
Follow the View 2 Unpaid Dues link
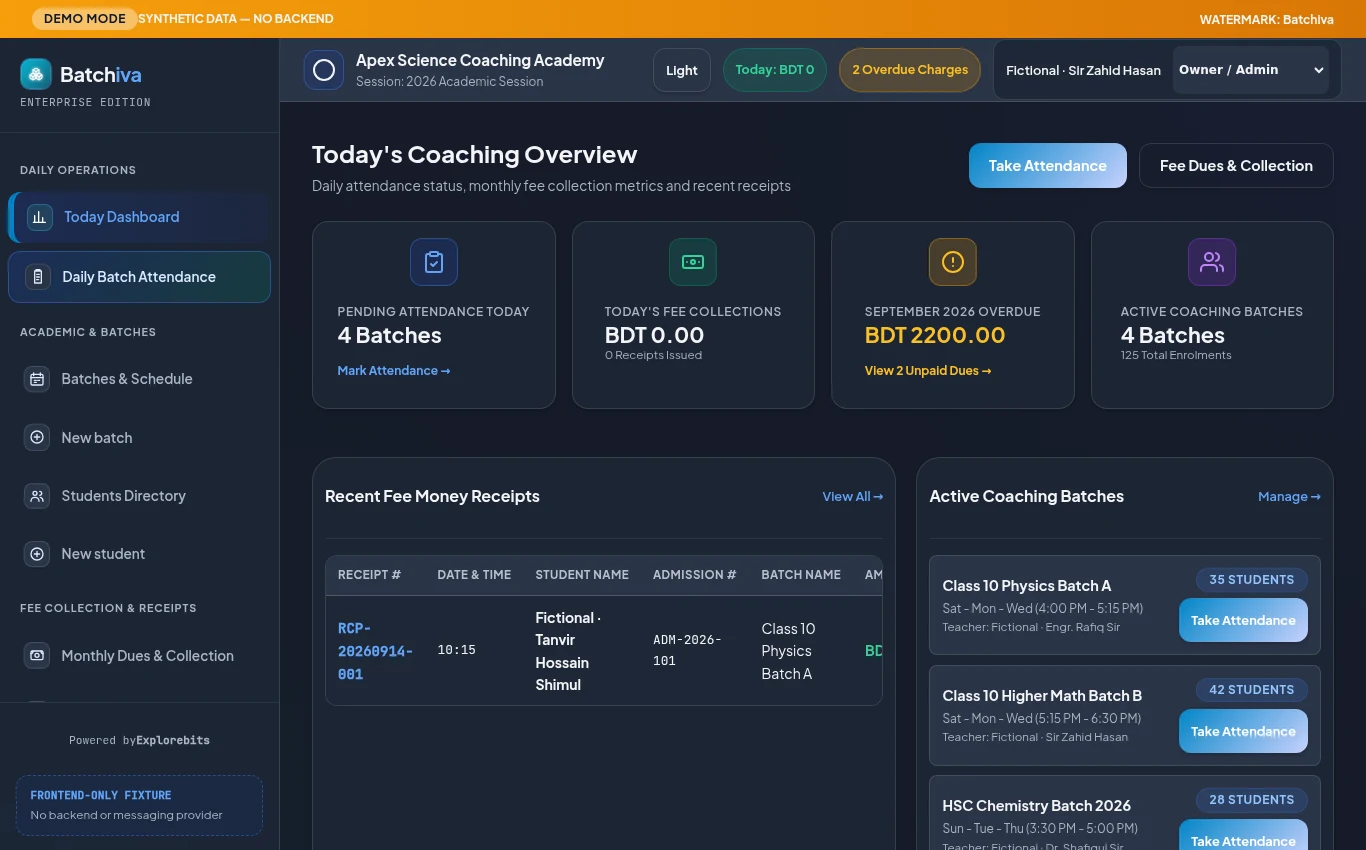(928, 371)
